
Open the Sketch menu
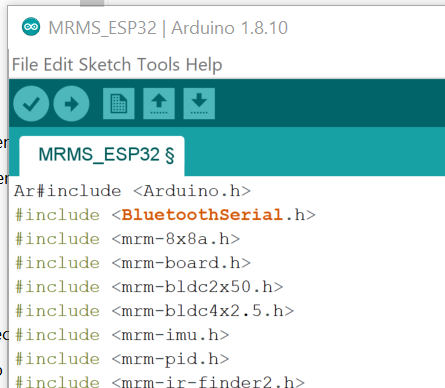click(105, 64)
